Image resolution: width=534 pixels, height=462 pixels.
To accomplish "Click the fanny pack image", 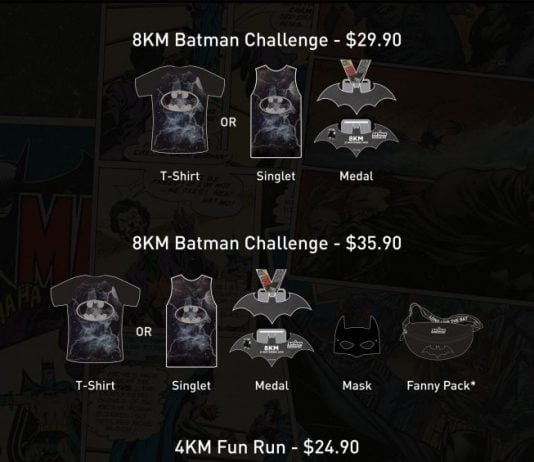I will pyautogui.click(x=441, y=331).
